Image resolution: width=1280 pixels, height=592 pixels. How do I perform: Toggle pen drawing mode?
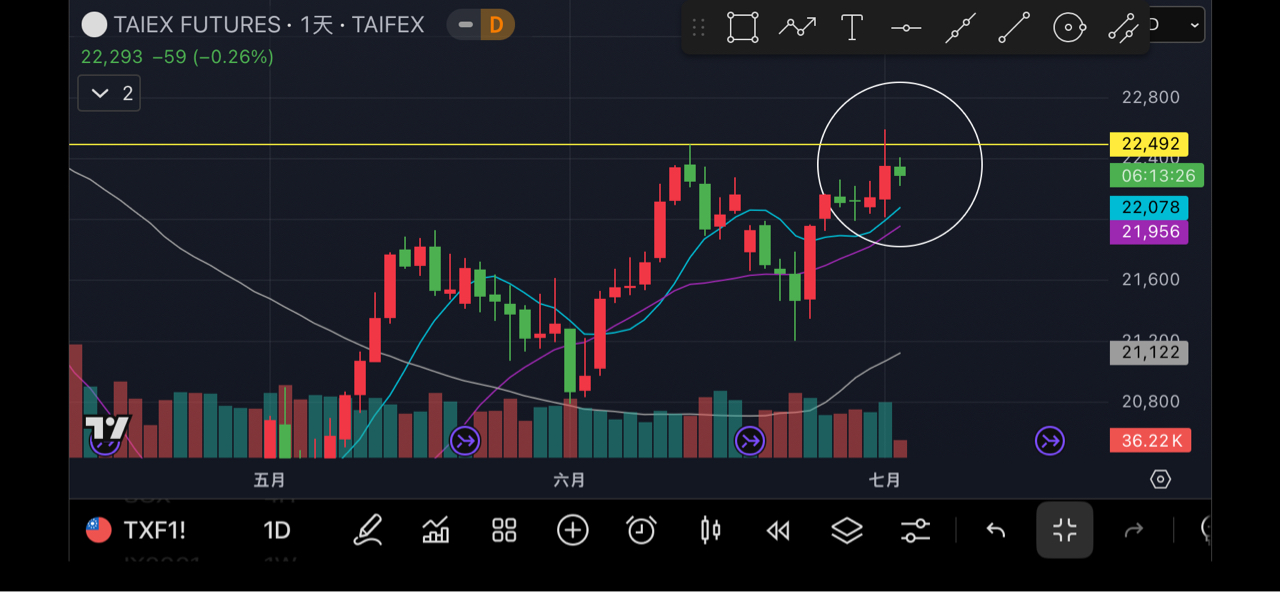[368, 530]
